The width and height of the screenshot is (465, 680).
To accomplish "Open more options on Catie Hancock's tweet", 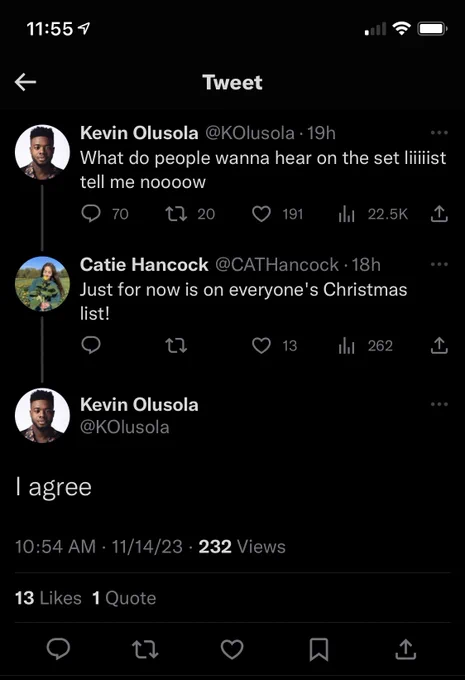I will click(x=439, y=264).
